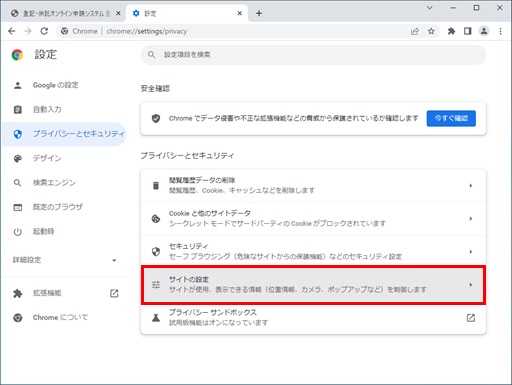Click the Chrome logo beside 設定 heading
This screenshot has width=512, height=385.
(17, 54)
